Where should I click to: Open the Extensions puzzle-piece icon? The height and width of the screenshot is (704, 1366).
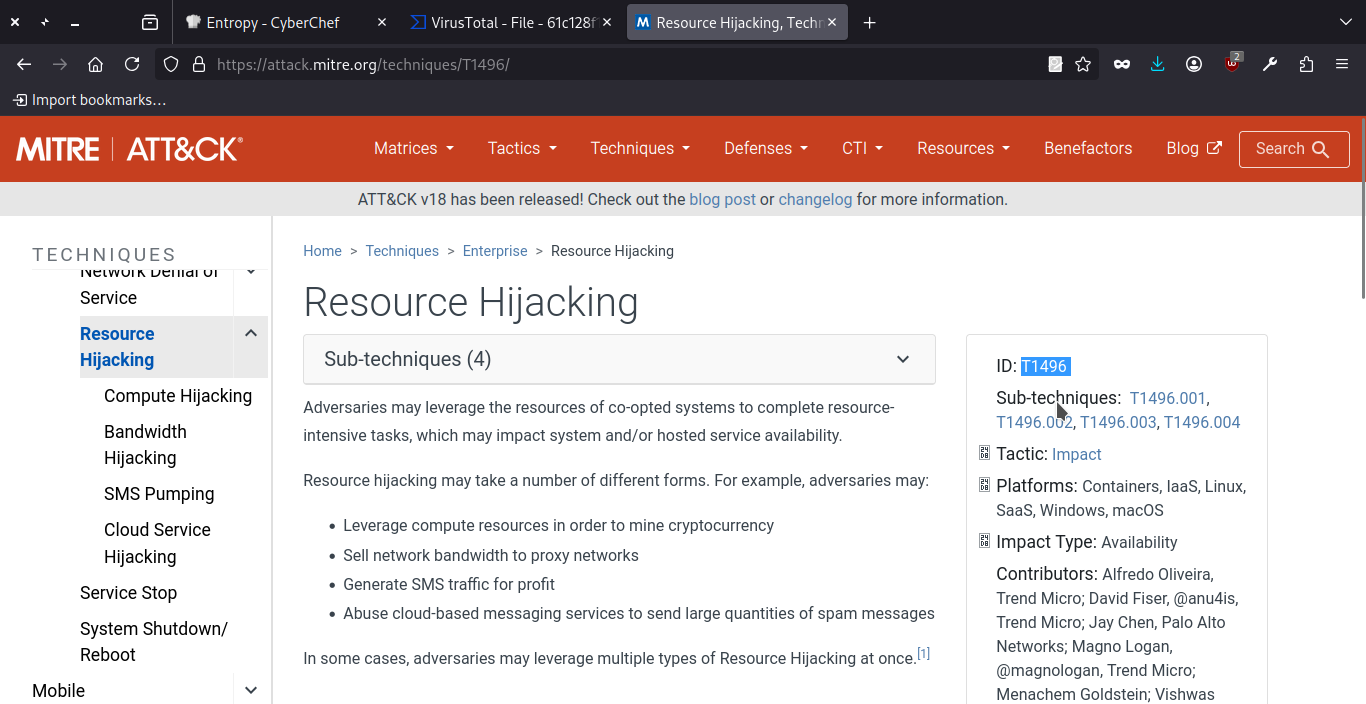[x=1306, y=64]
